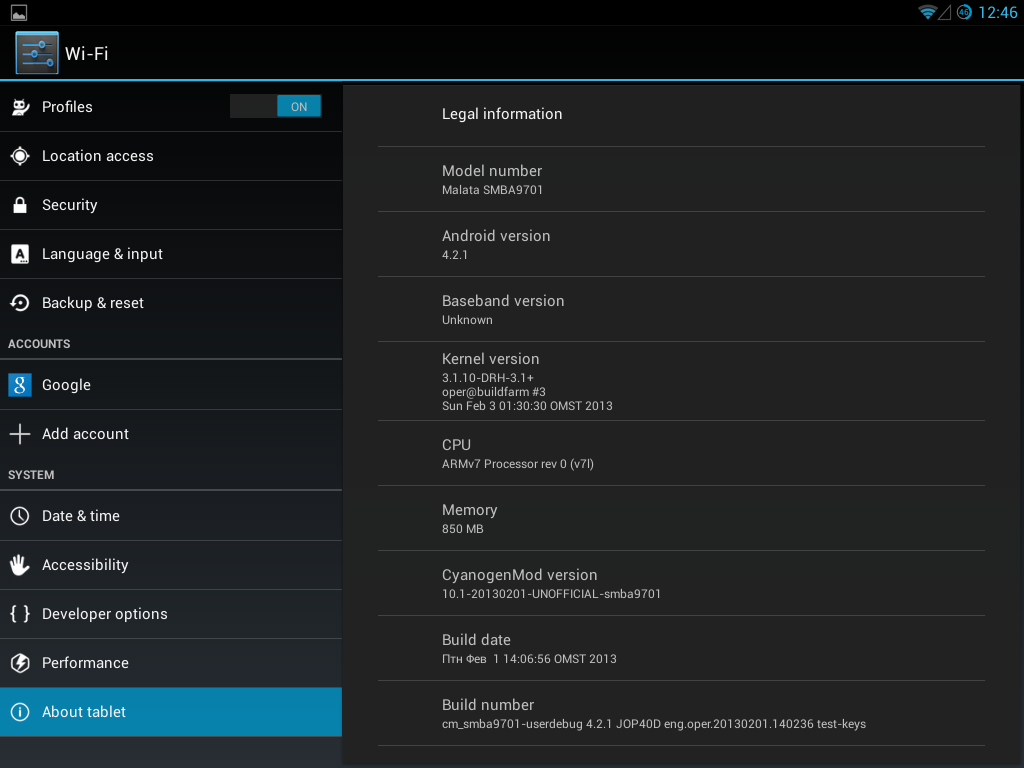1024x768 pixels.
Task: Tap Build date entry
Action: 681,648
